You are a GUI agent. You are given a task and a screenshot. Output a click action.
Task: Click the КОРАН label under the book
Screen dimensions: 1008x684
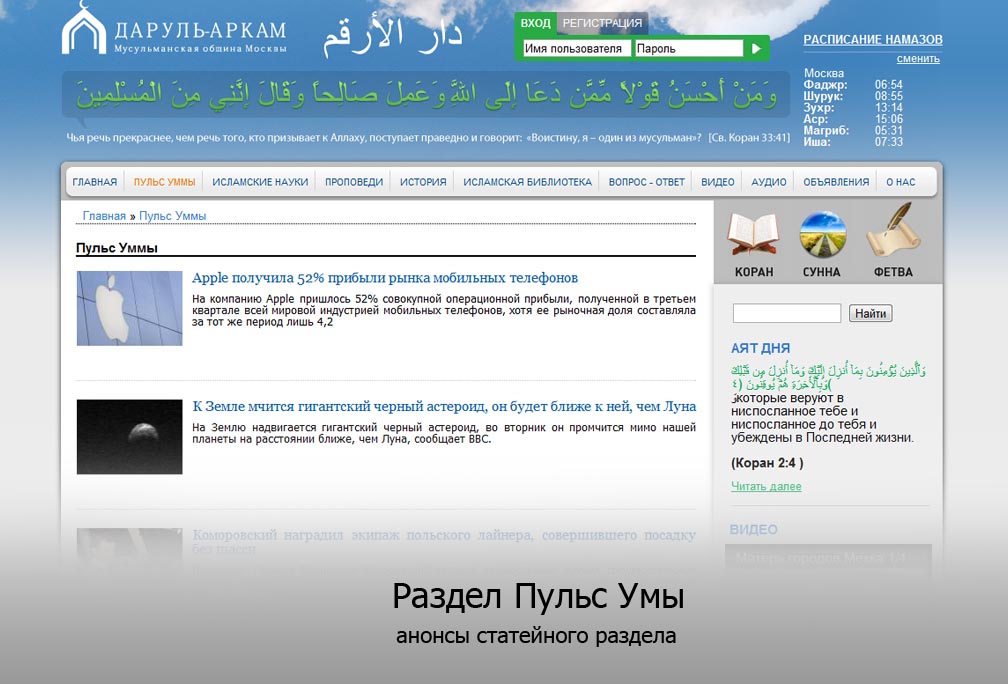tap(754, 272)
